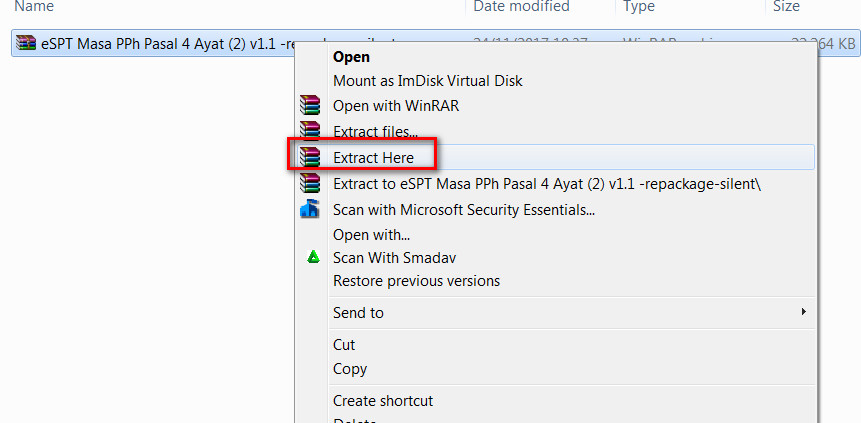Screen dimensions: 861x423
Task: Choose Copy from the context menu
Action: [x=350, y=368]
